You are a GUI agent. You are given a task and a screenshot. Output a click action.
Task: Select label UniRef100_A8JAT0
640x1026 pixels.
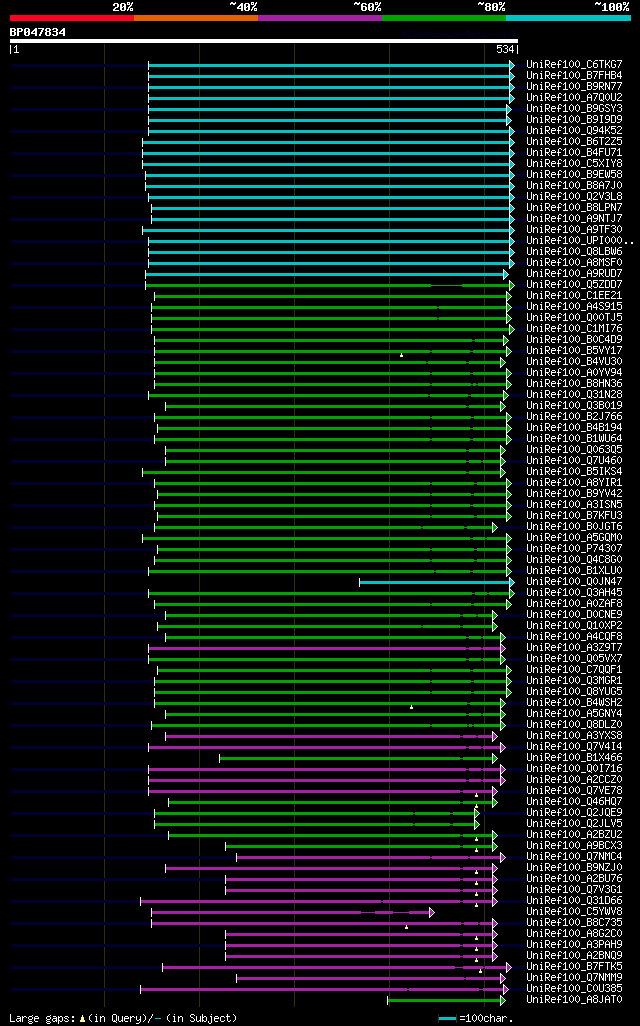point(574,1000)
